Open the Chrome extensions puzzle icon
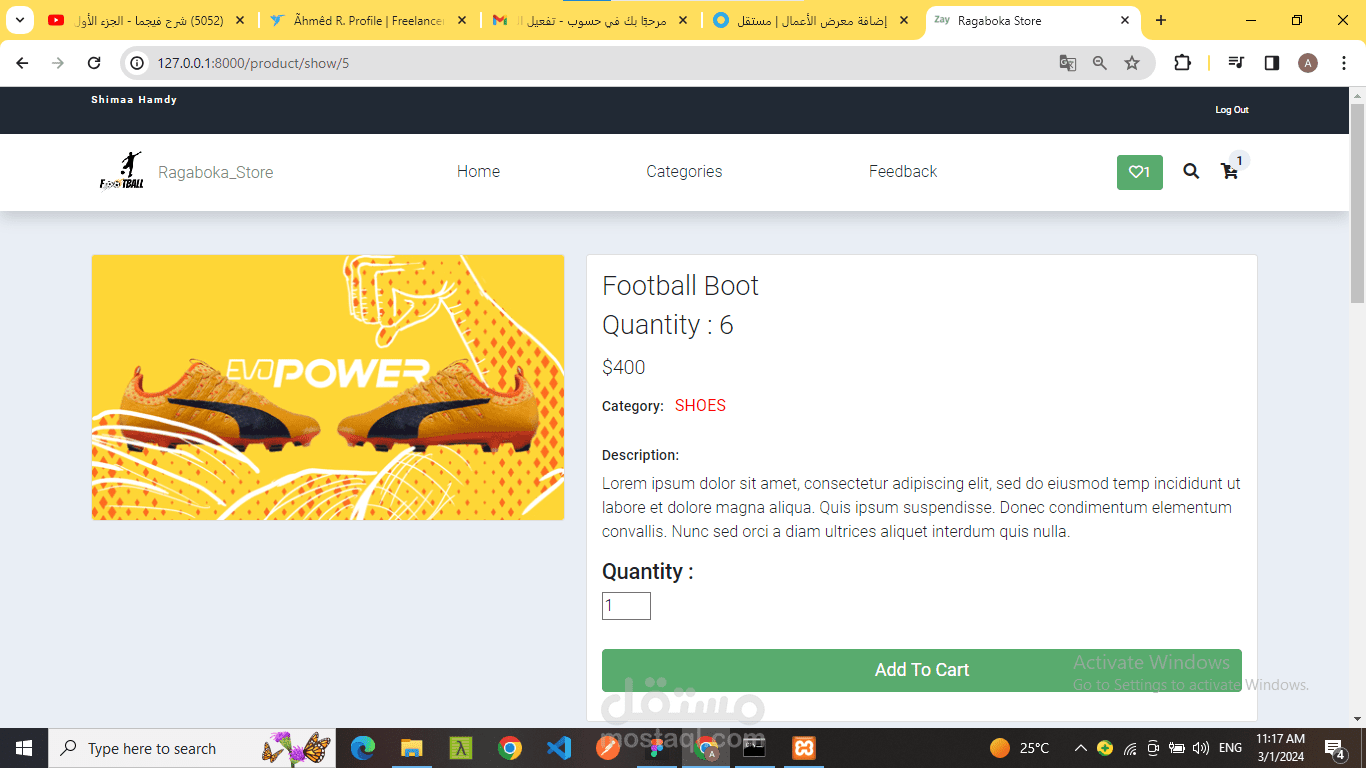 tap(1182, 63)
